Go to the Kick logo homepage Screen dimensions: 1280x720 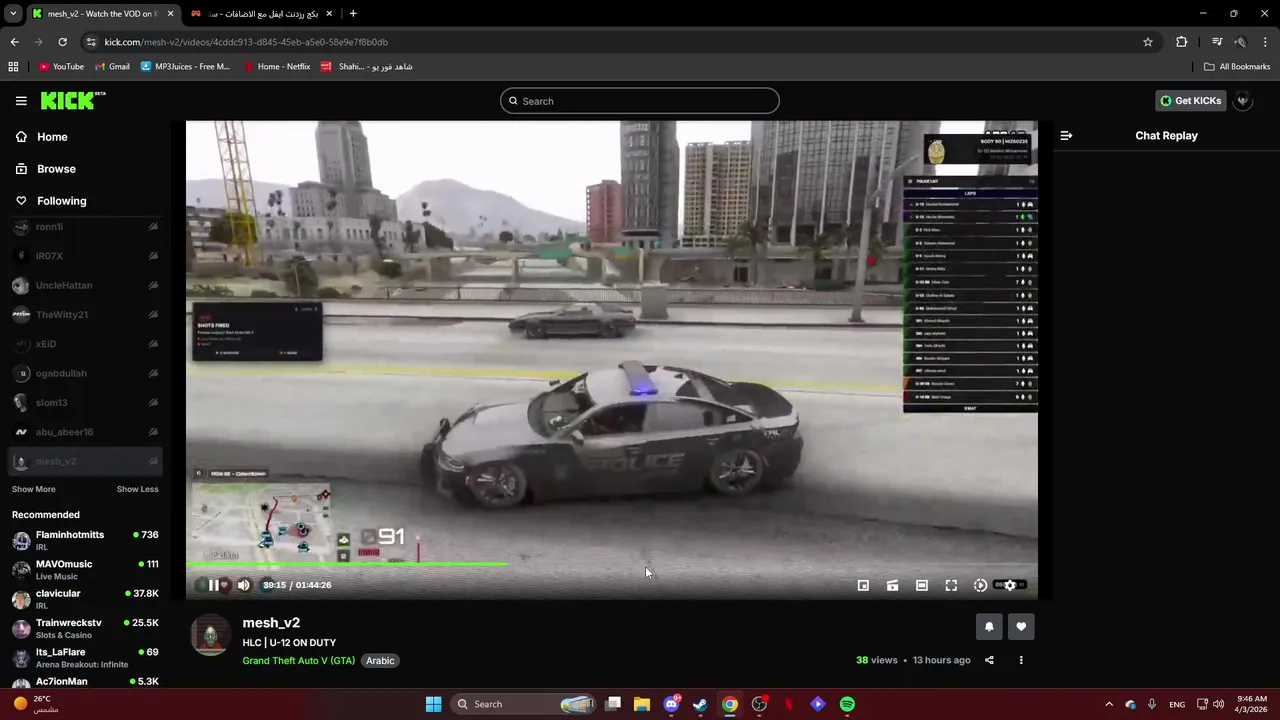click(72, 100)
